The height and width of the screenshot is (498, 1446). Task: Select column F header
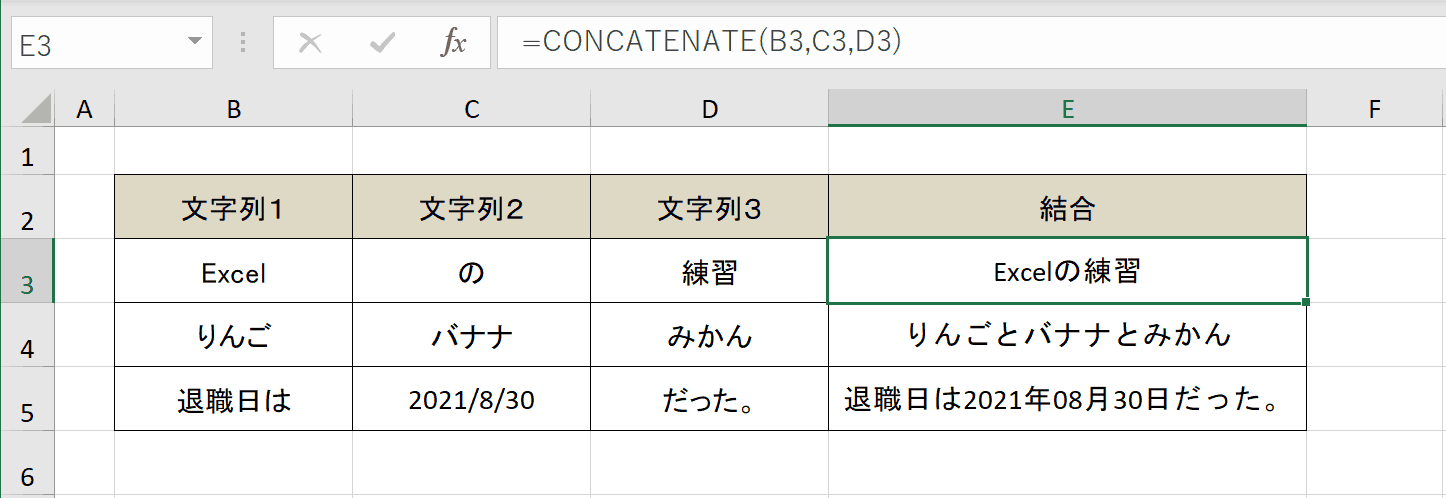1375,109
